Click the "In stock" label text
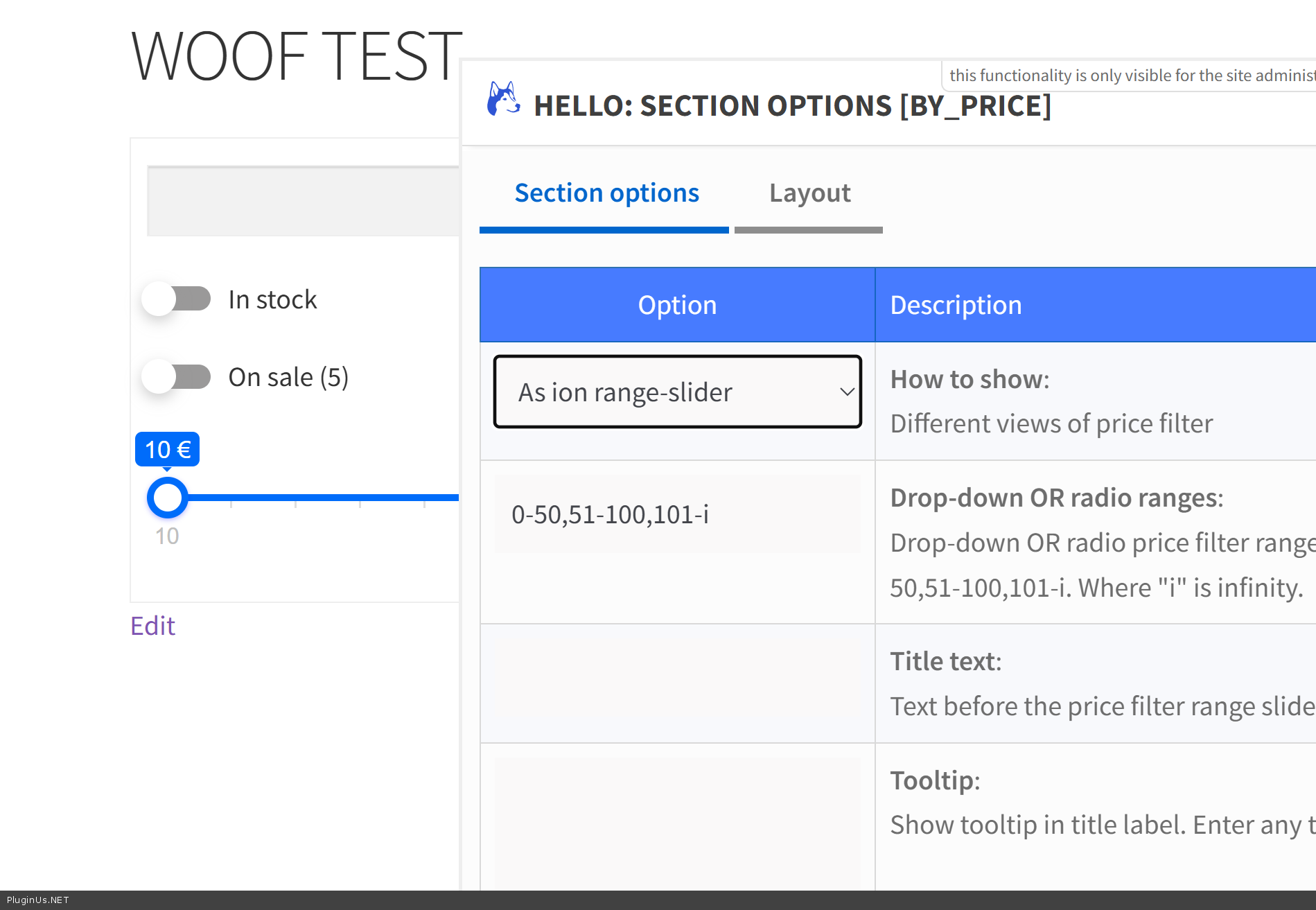Image resolution: width=1316 pixels, height=910 pixels. 272,299
